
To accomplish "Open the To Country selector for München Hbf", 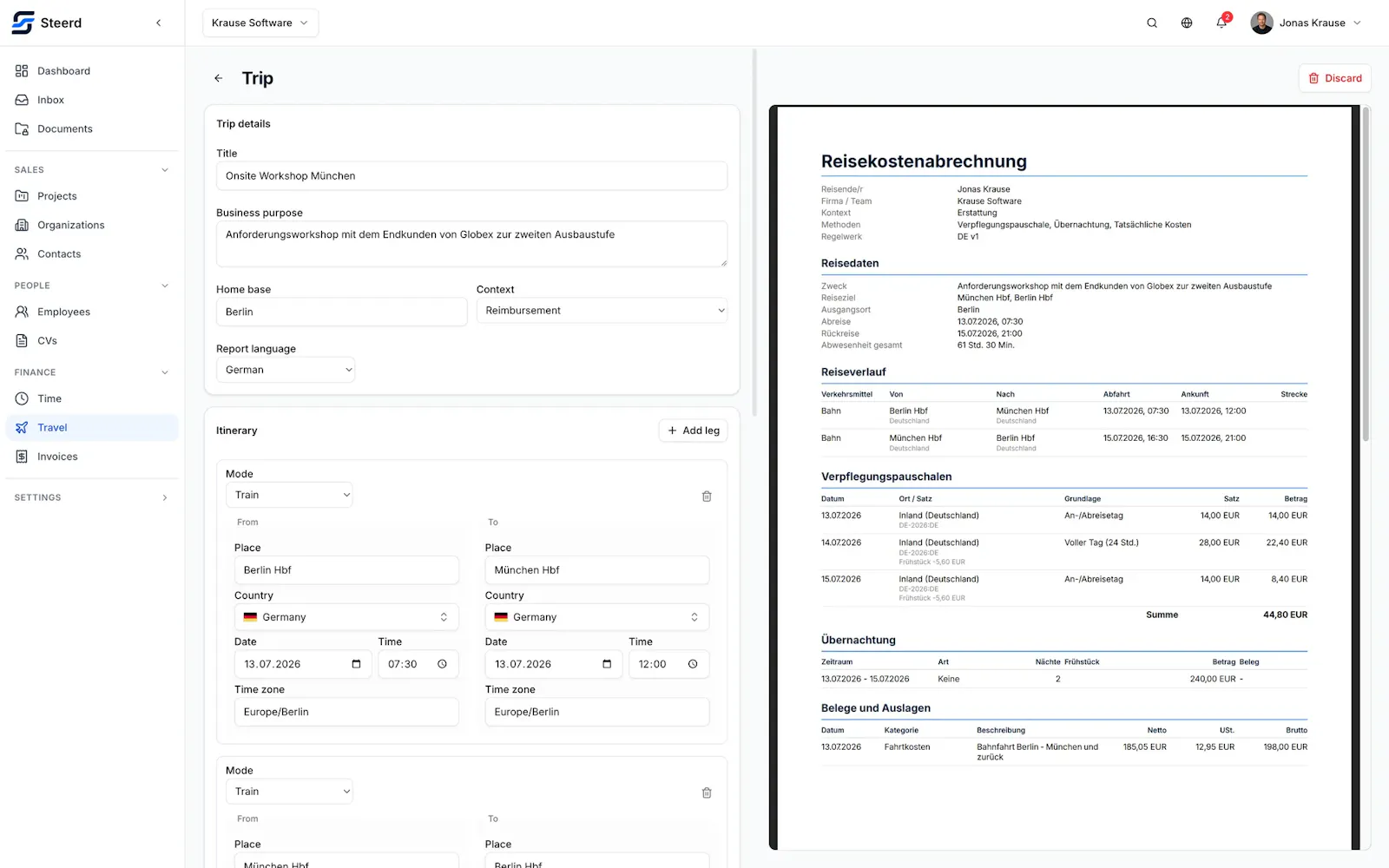I will [x=597, y=617].
